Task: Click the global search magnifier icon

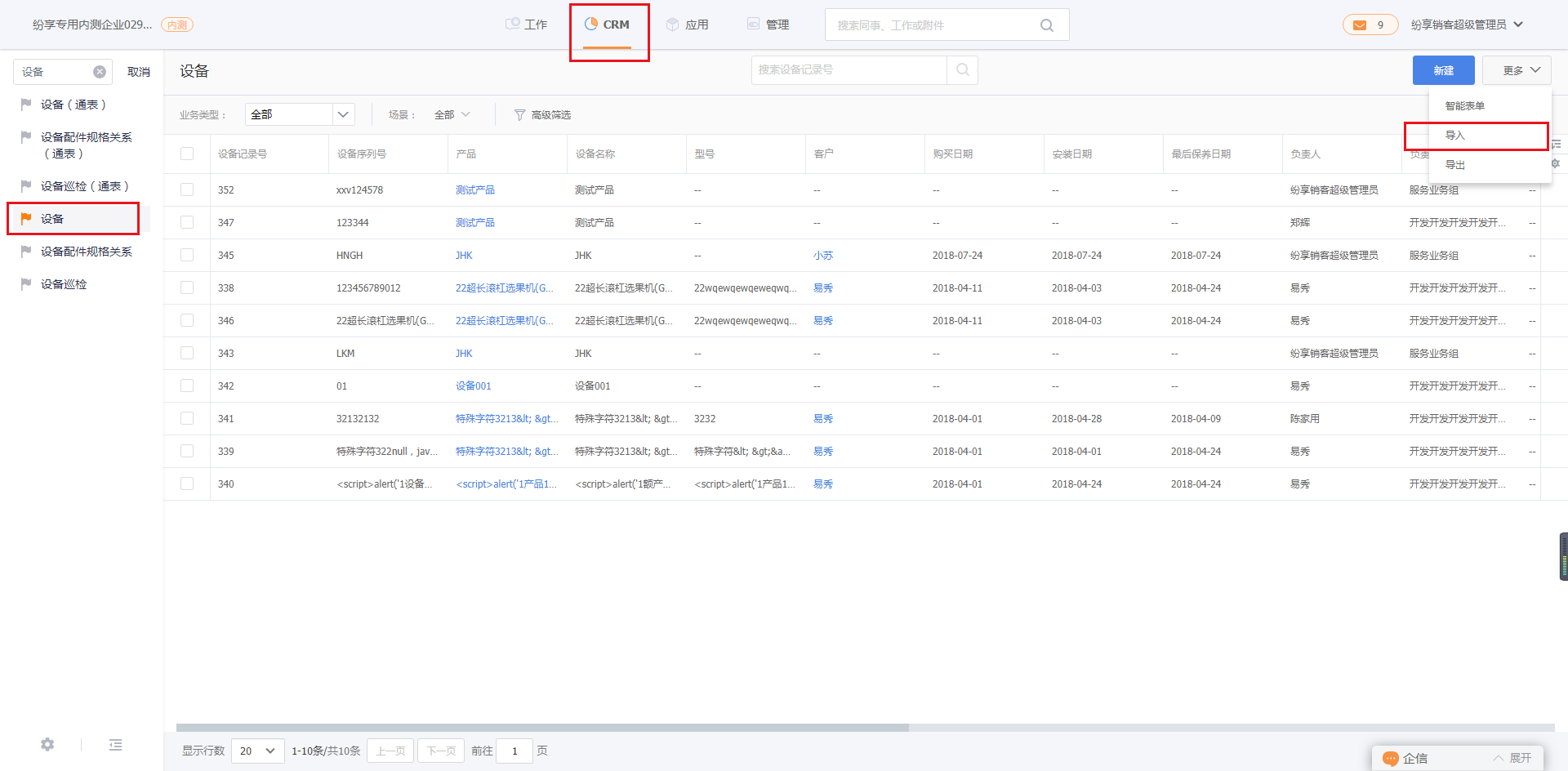Action: 1046,25
